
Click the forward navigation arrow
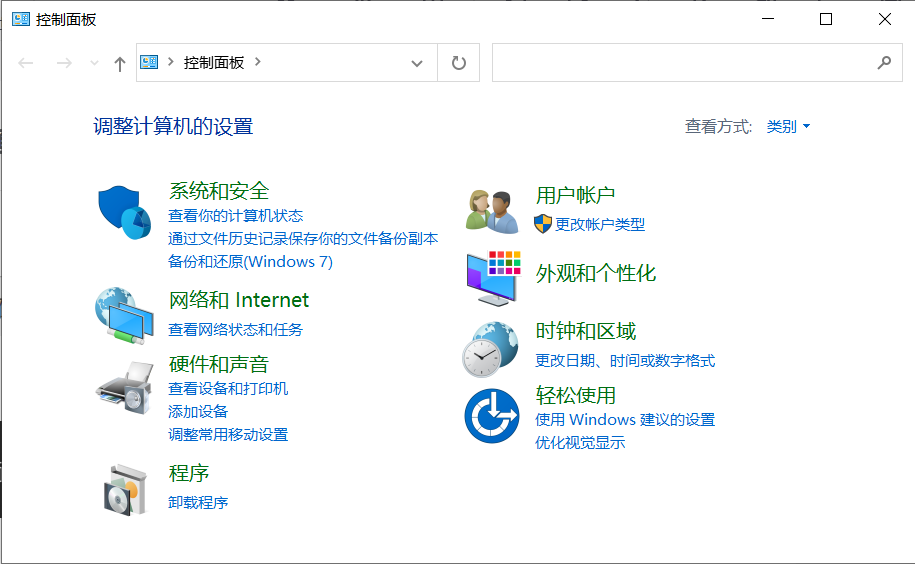click(64, 62)
